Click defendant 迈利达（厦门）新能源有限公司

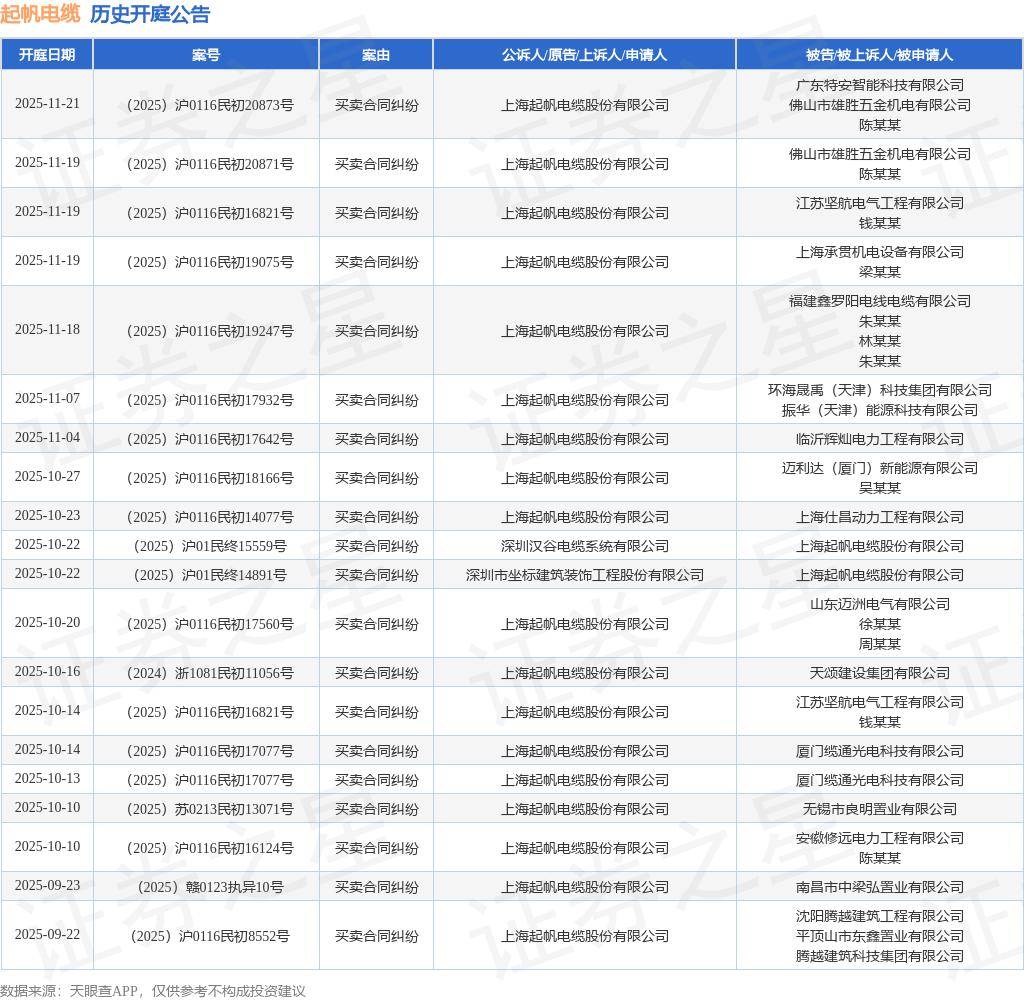point(880,468)
